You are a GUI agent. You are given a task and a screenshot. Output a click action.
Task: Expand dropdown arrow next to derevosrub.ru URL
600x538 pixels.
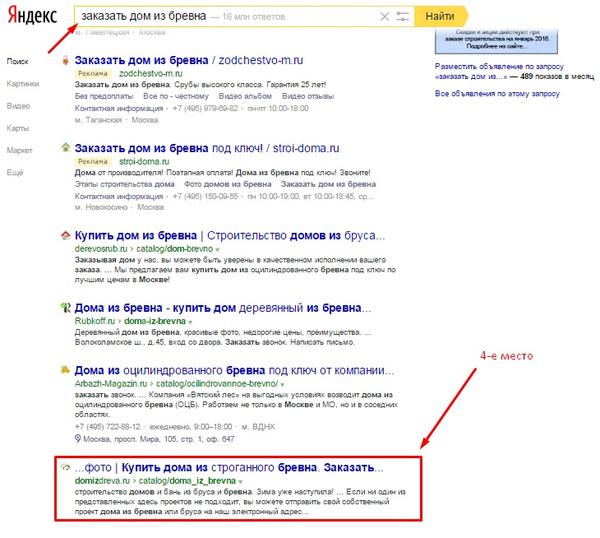217,249
